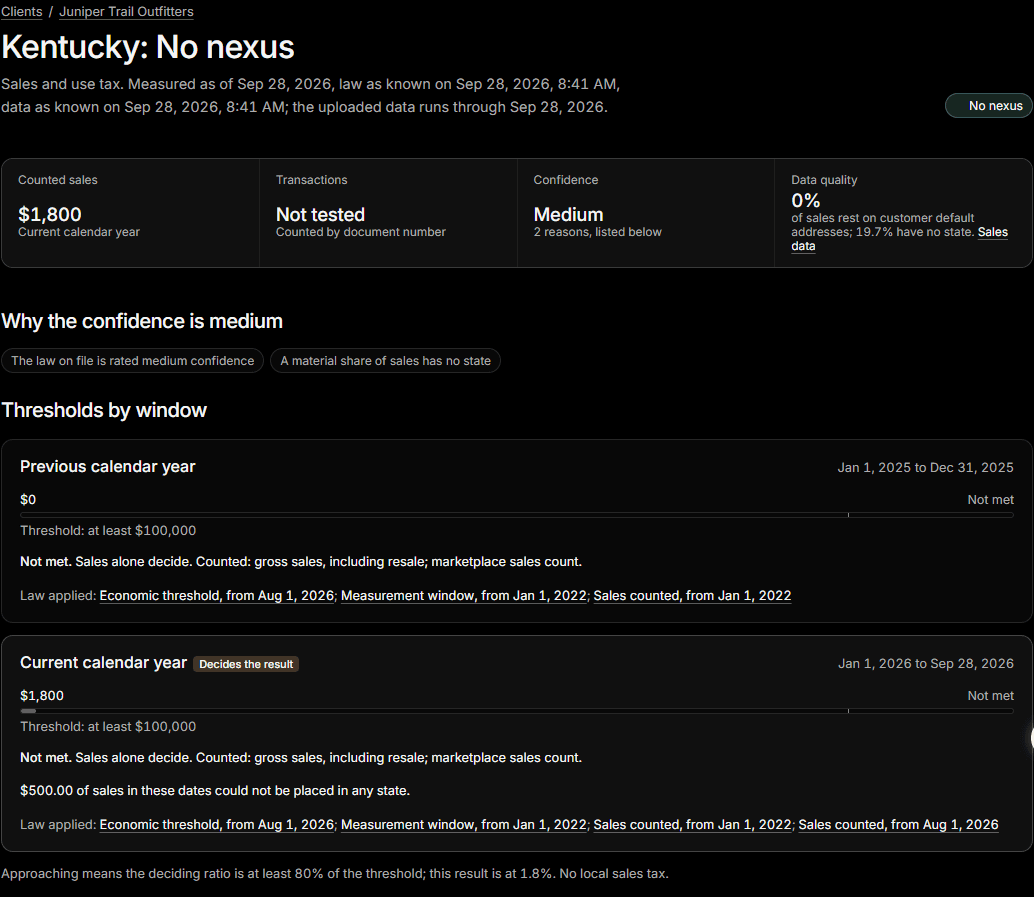The width and height of the screenshot is (1034, 897).
Task: Open Sales counted from Aug 1, 2026 link
Action: coord(898,824)
